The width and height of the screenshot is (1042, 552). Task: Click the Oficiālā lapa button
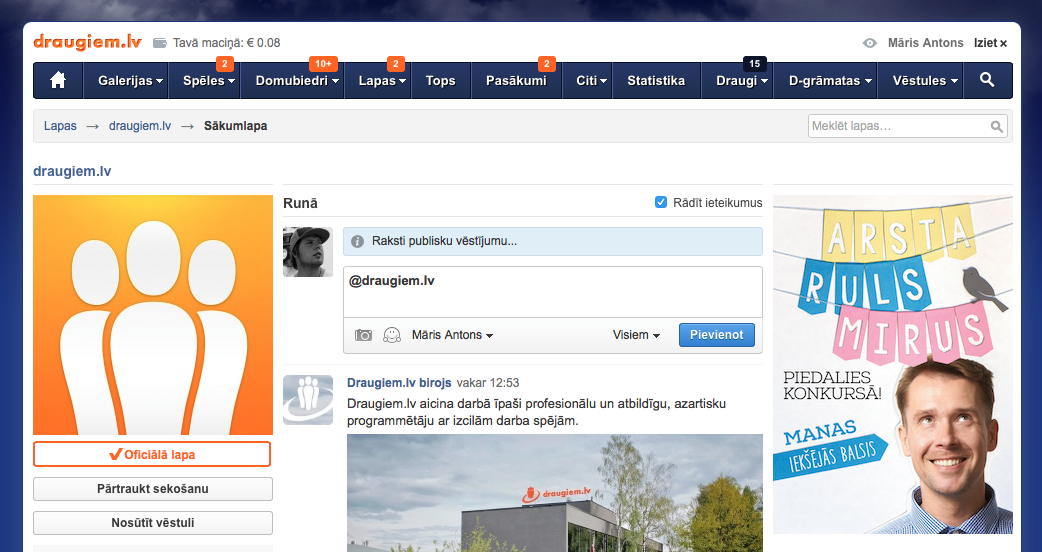[x=152, y=454]
